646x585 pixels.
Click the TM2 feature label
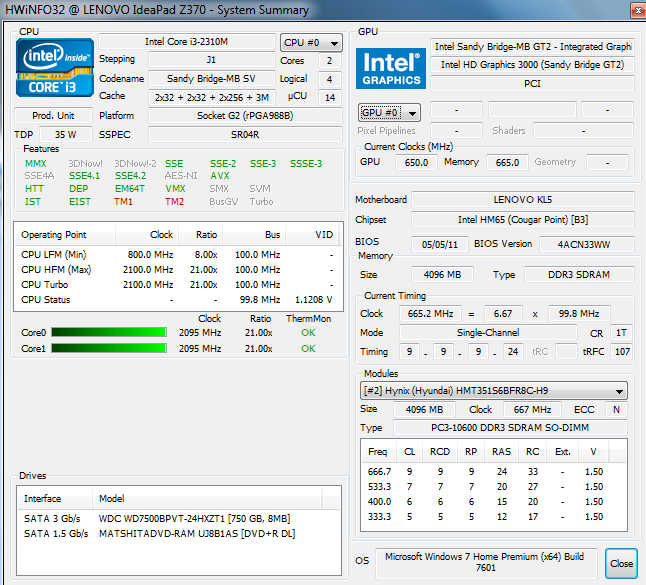click(x=174, y=201)
